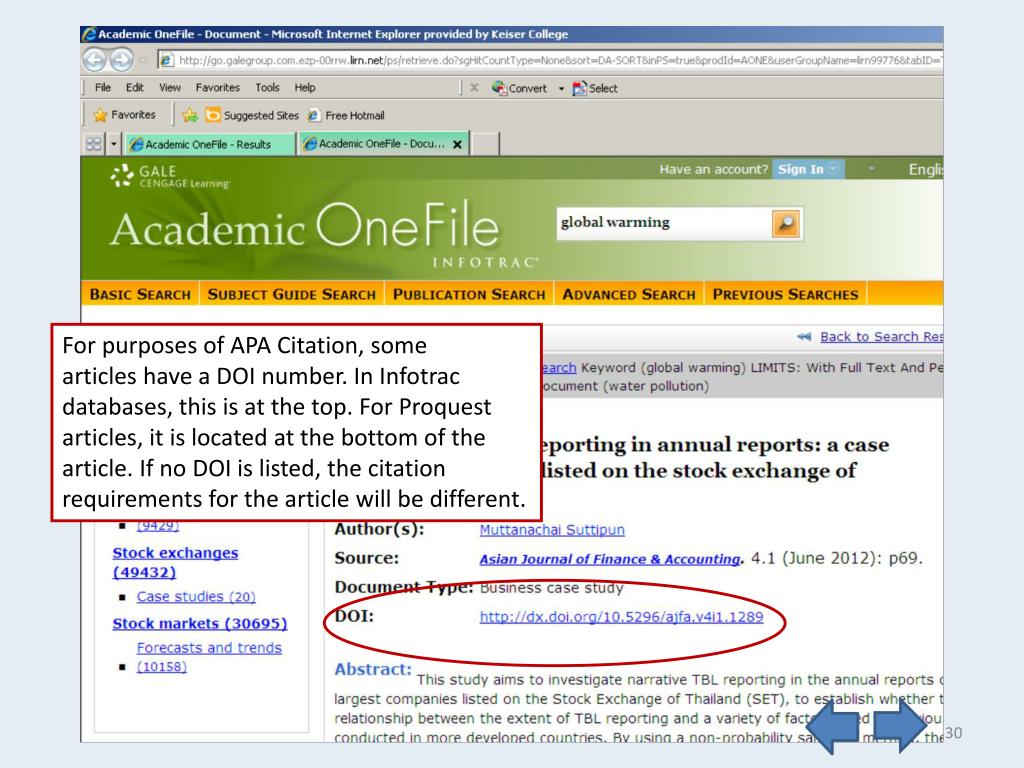Click the Convert toolbar button
Image resolution: width=1024 pixels, height=768 pixels.
(x=520, y=88)
